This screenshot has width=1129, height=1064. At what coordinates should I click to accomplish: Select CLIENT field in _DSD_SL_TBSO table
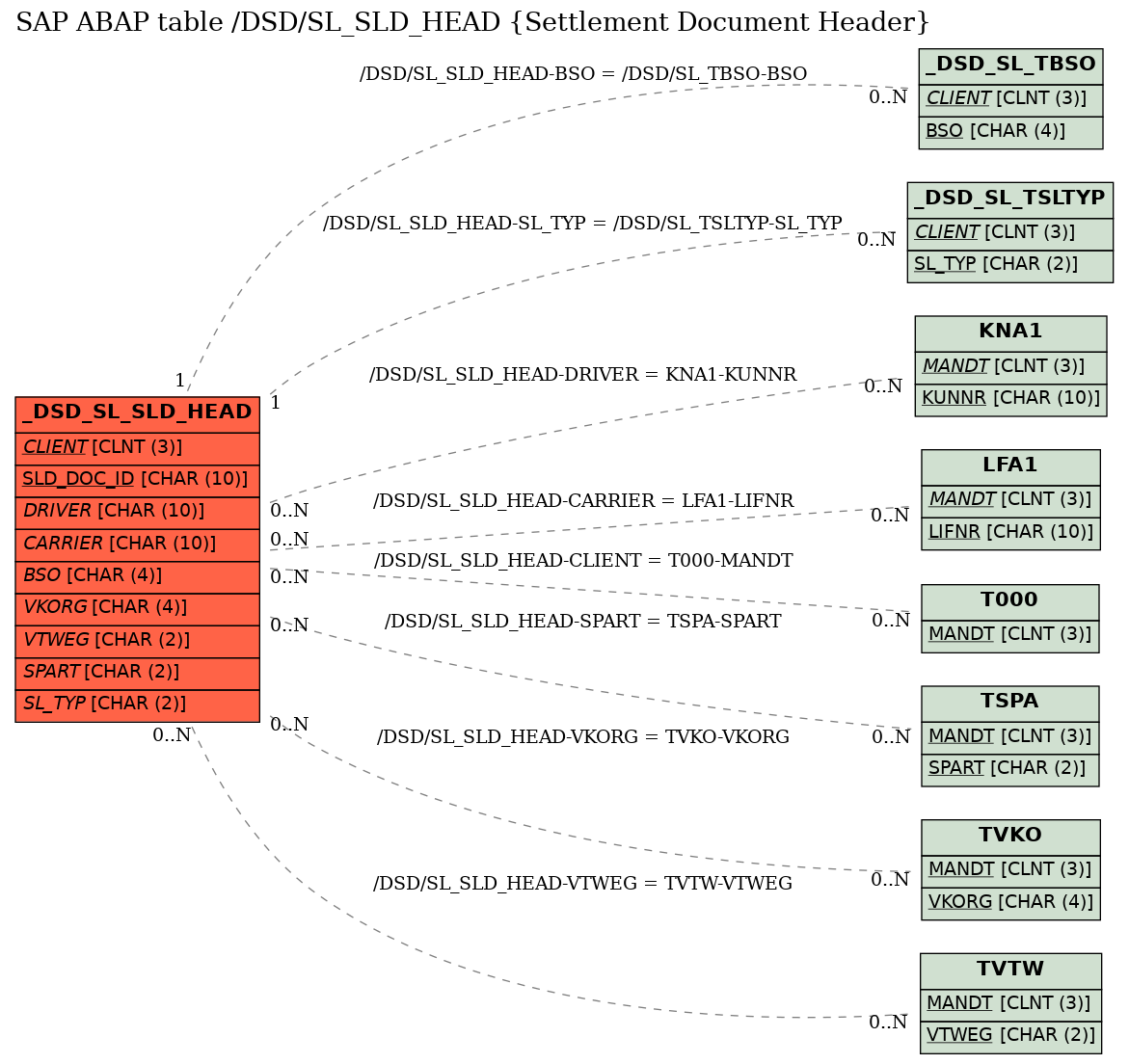[1011, 99]
